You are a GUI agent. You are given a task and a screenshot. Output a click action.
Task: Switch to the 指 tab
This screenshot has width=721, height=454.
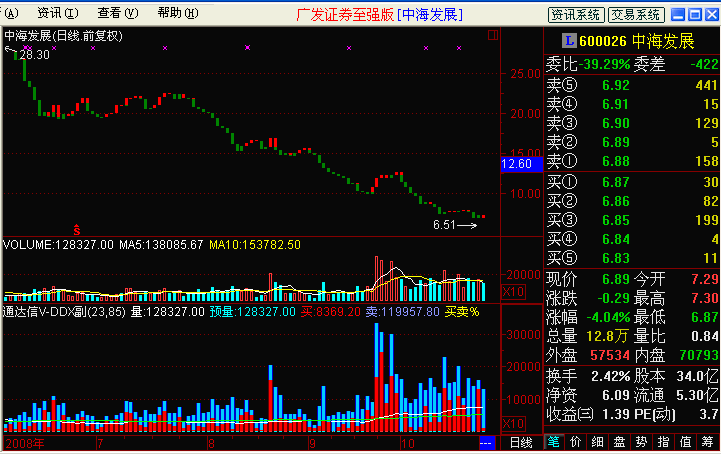pyautogui.click(x=664, y=443)
